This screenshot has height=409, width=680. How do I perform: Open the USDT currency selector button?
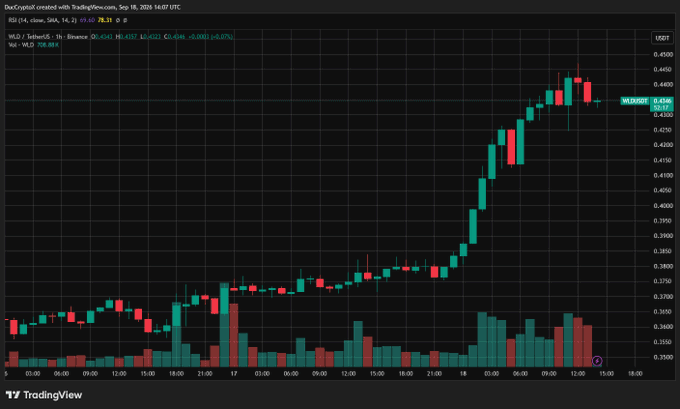tap(662, 38)
